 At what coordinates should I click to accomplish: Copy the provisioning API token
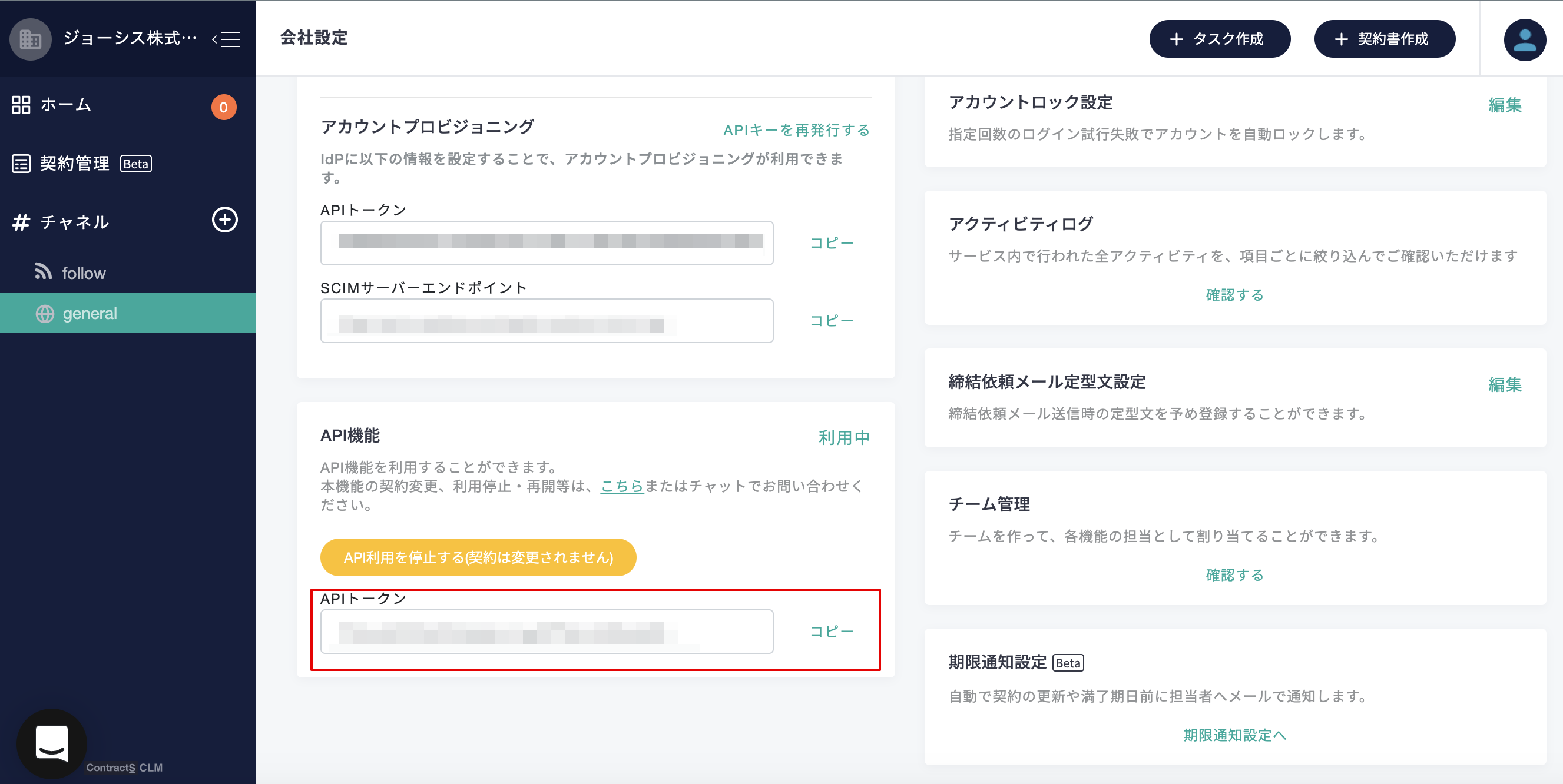830,242
